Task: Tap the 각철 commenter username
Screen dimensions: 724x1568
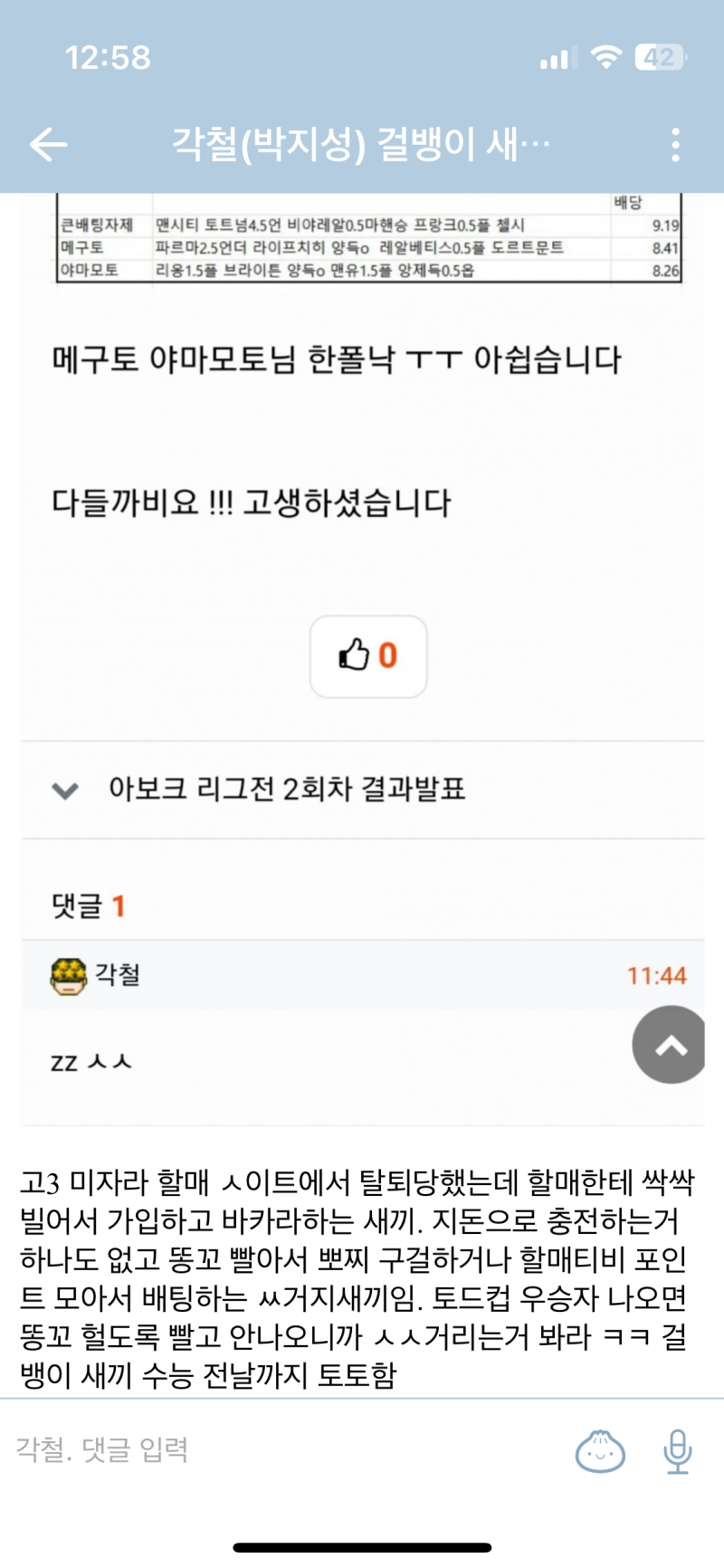Action: coord(118,975)
